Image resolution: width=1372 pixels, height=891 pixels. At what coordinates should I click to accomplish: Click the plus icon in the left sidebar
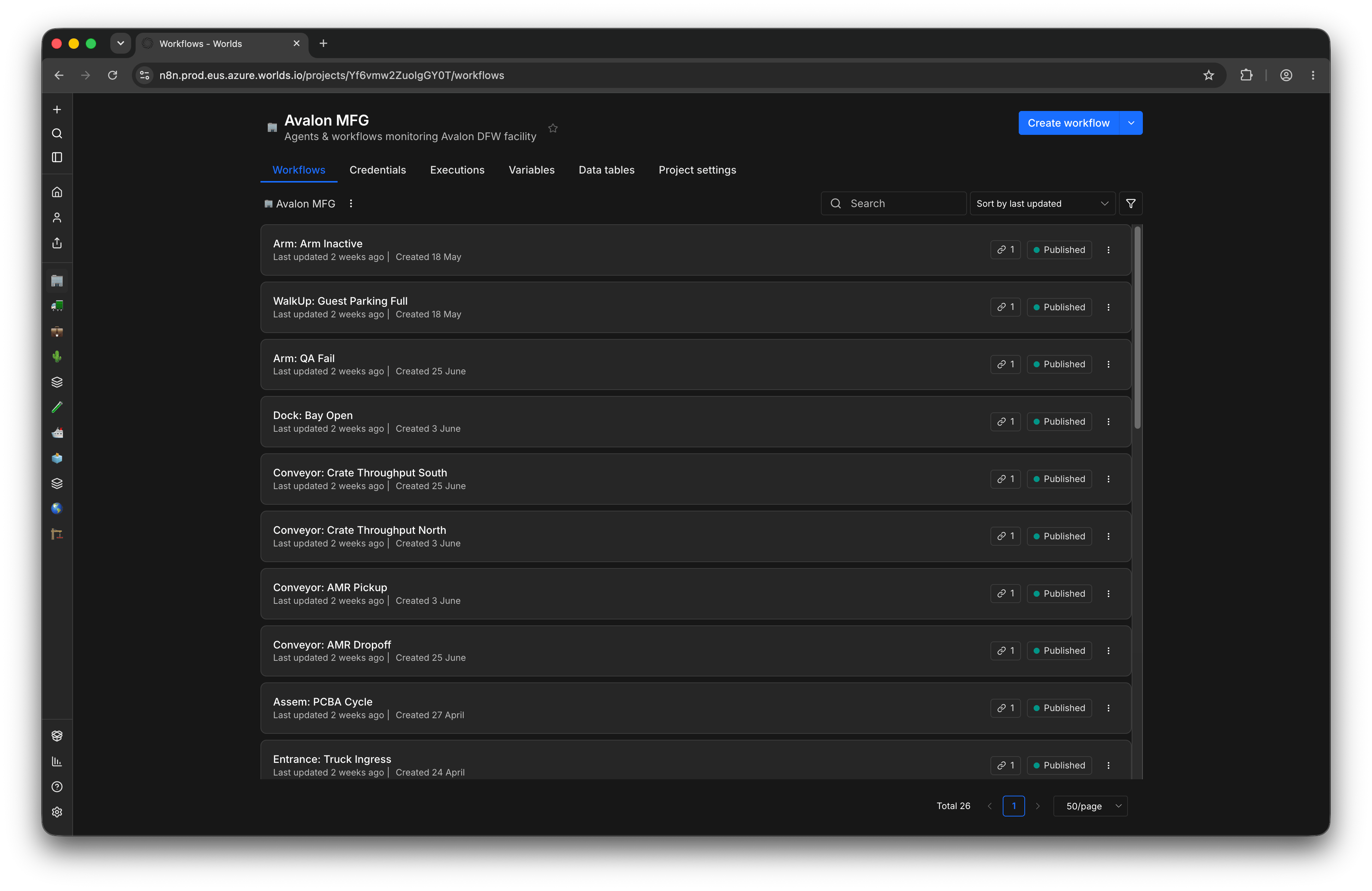click(57, 110)
